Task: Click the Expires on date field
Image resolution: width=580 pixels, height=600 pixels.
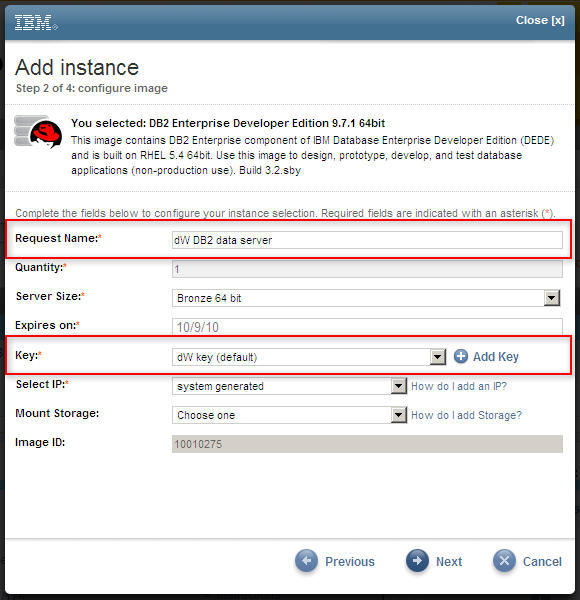Action: click(x=367, y=327)
